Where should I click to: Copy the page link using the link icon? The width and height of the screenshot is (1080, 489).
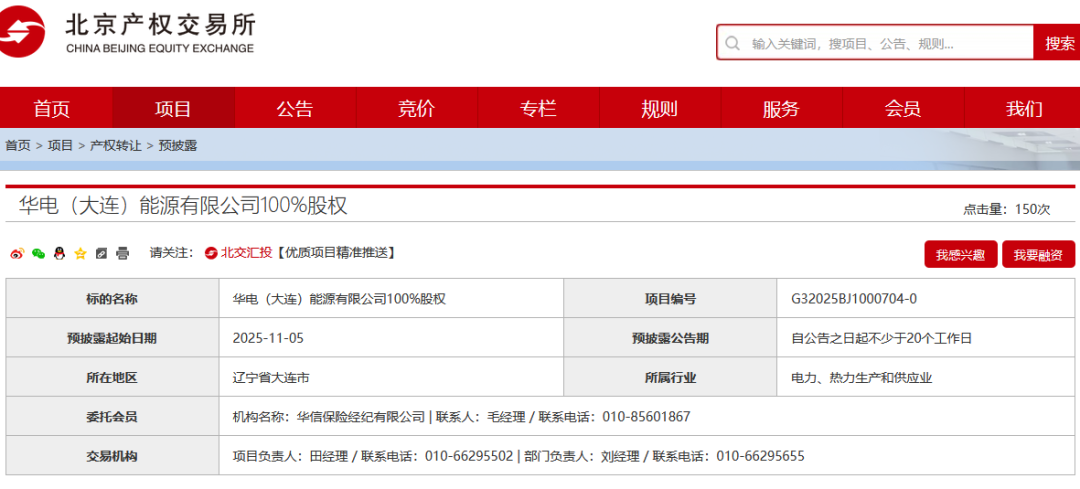coord(101,253)
